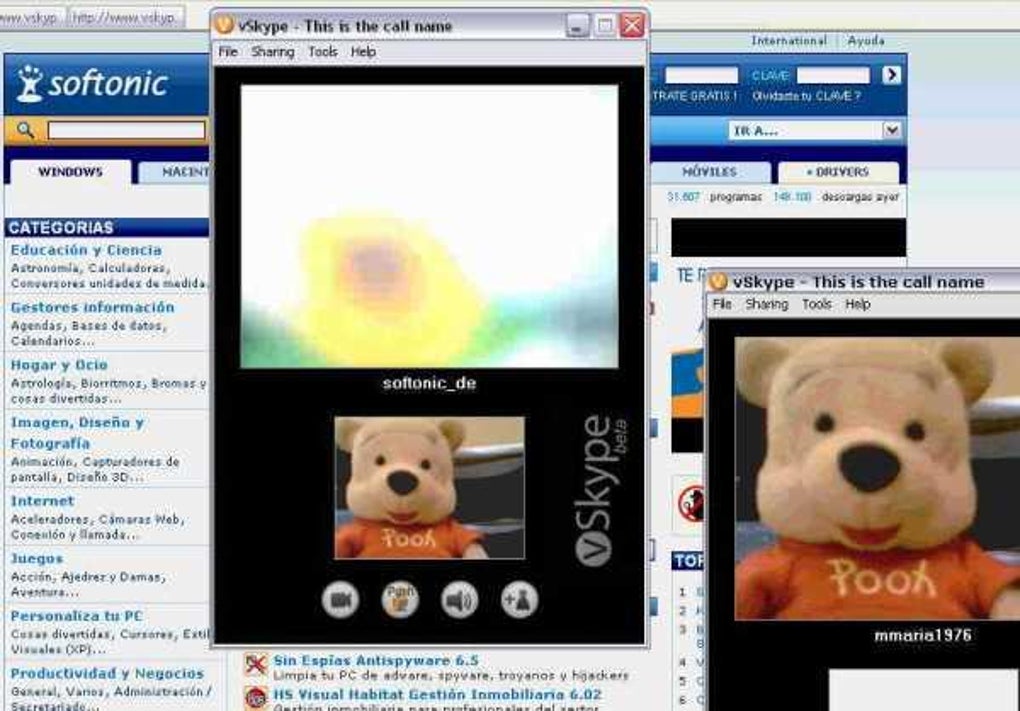The width and height of the screenshot is (1020, 711).
Task: Open Tools menu in the mmaria1976 window
Action: tap(816, 304)
